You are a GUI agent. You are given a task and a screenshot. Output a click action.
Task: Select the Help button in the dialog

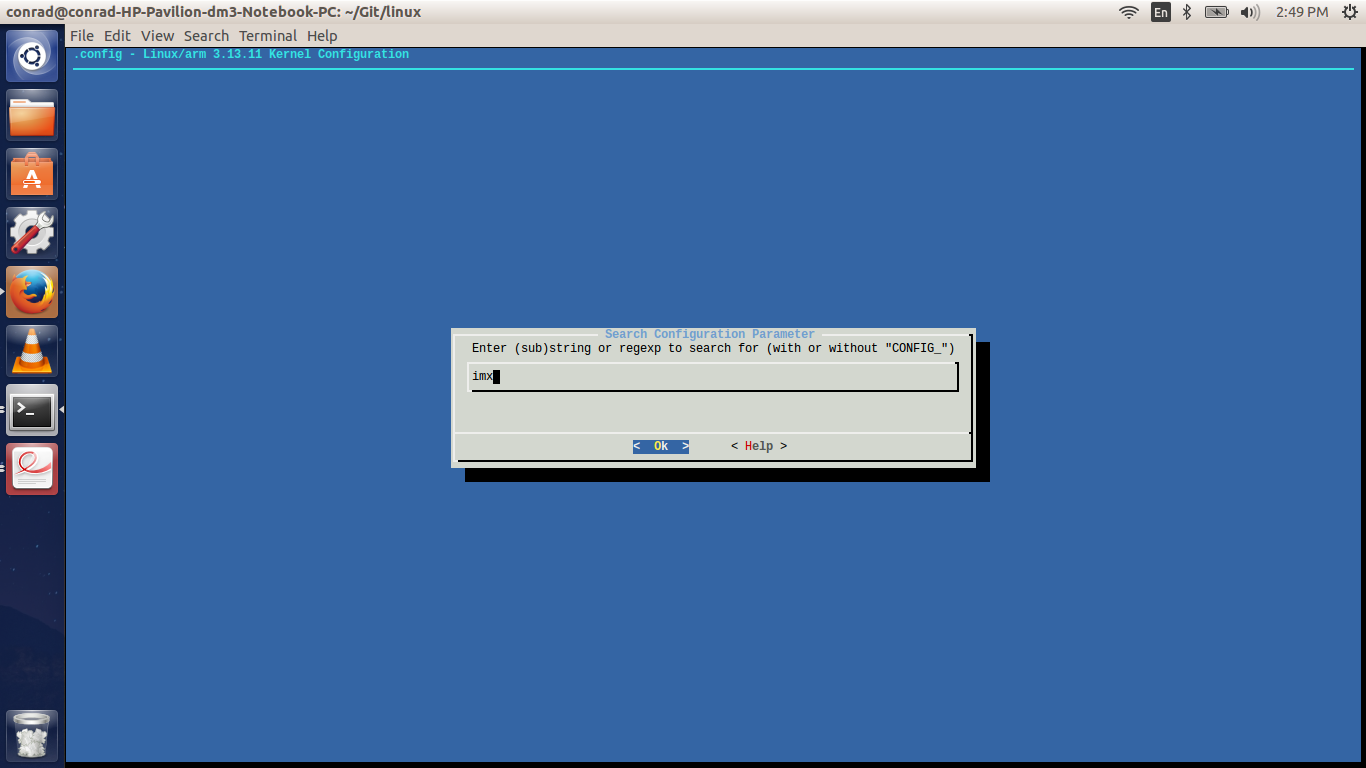[758, 446]
